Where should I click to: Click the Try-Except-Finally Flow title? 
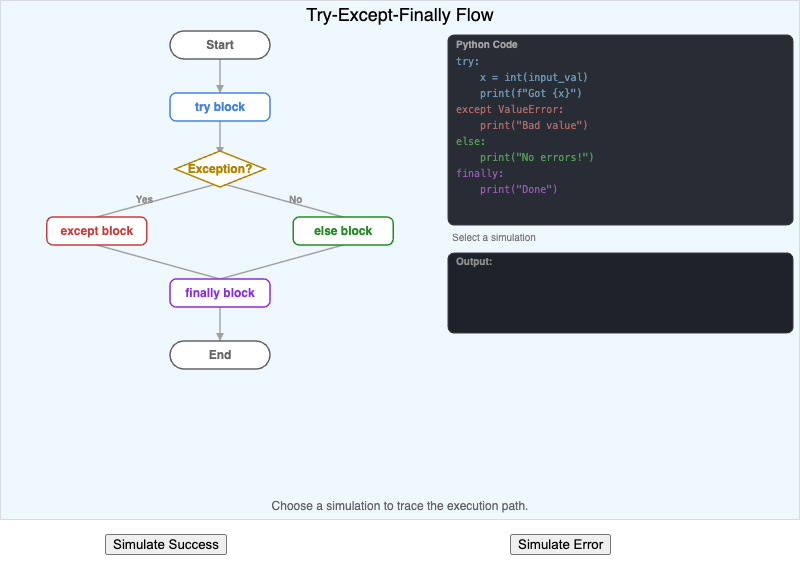point(400,15)
